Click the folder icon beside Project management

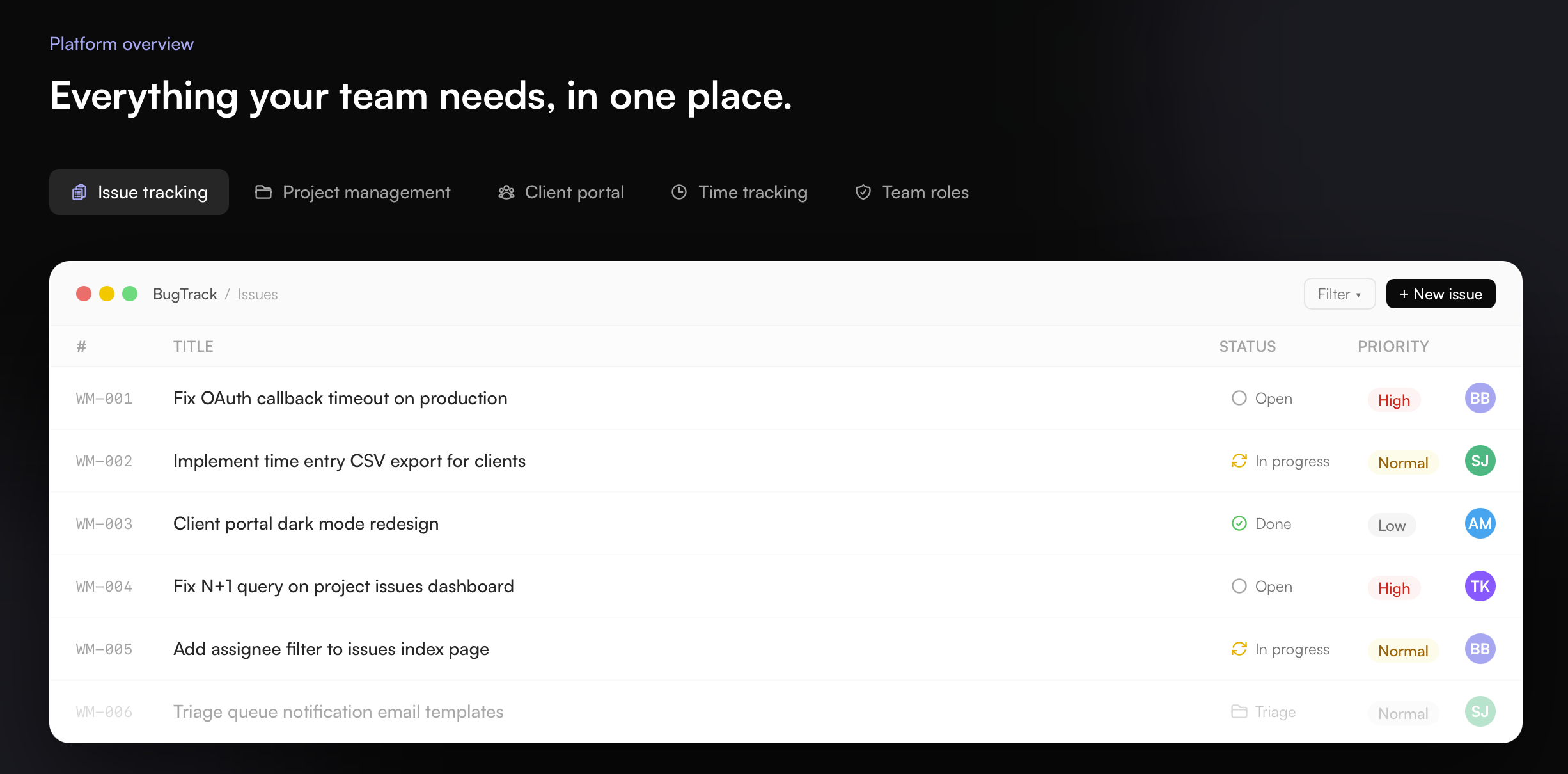tap(263, 192)
